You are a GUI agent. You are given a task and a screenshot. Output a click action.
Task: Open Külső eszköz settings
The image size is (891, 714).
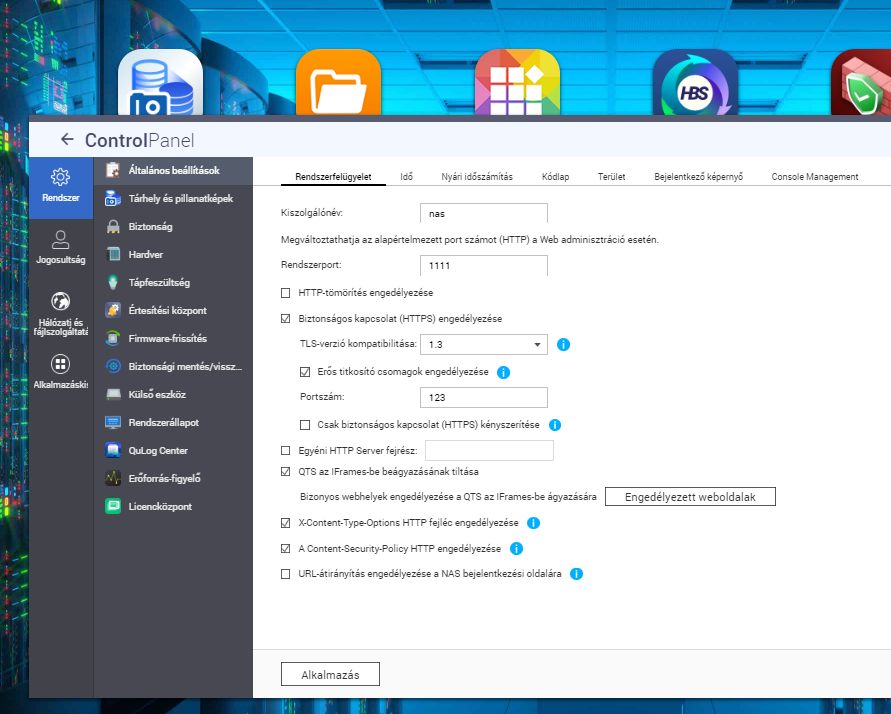tap(173, 394)
